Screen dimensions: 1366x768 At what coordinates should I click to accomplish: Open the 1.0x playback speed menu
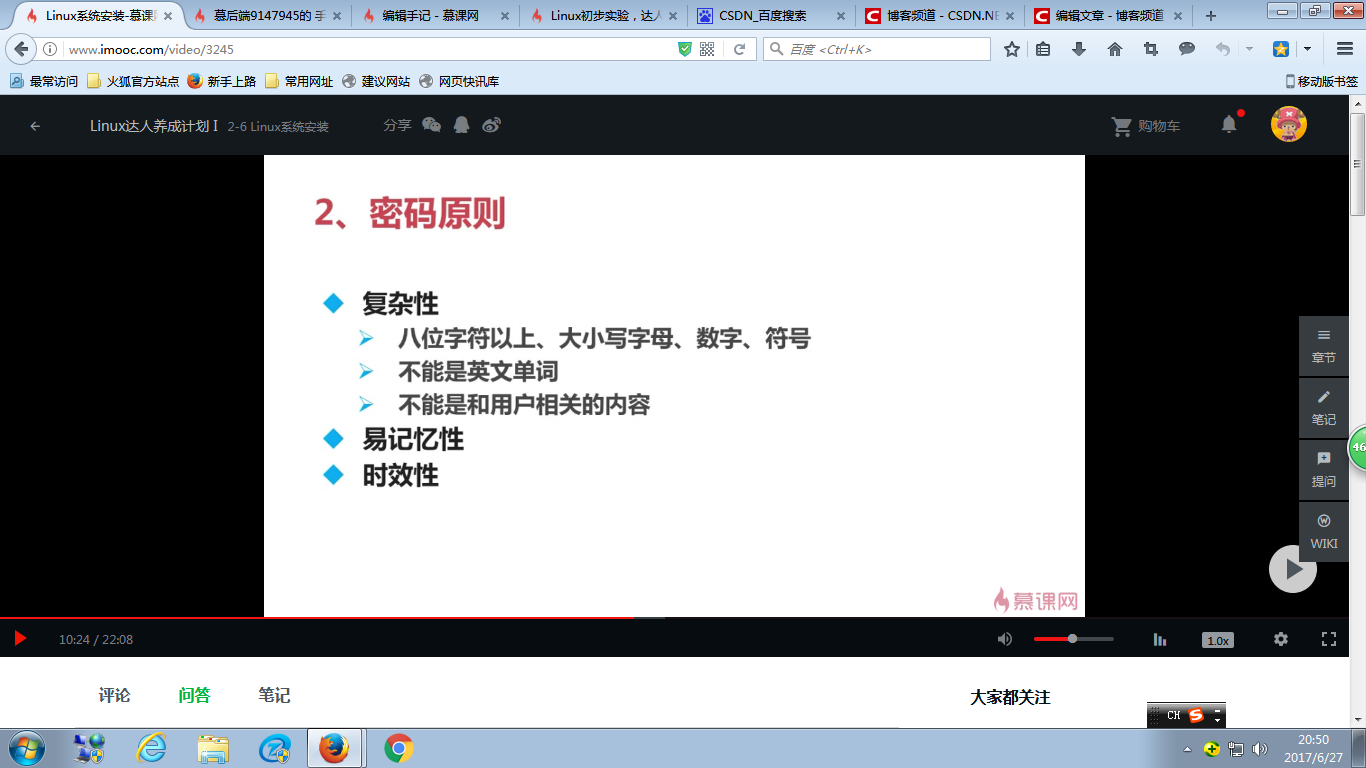(1217, 638)
